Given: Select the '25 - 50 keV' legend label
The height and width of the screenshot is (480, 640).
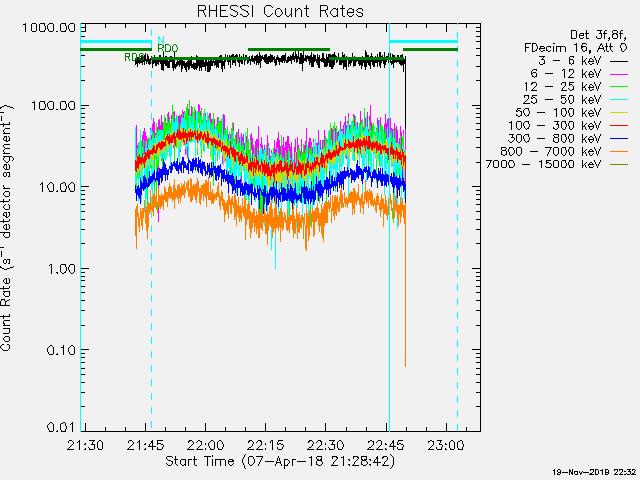Looking at the screenshot, I should [x=562, y=100].
